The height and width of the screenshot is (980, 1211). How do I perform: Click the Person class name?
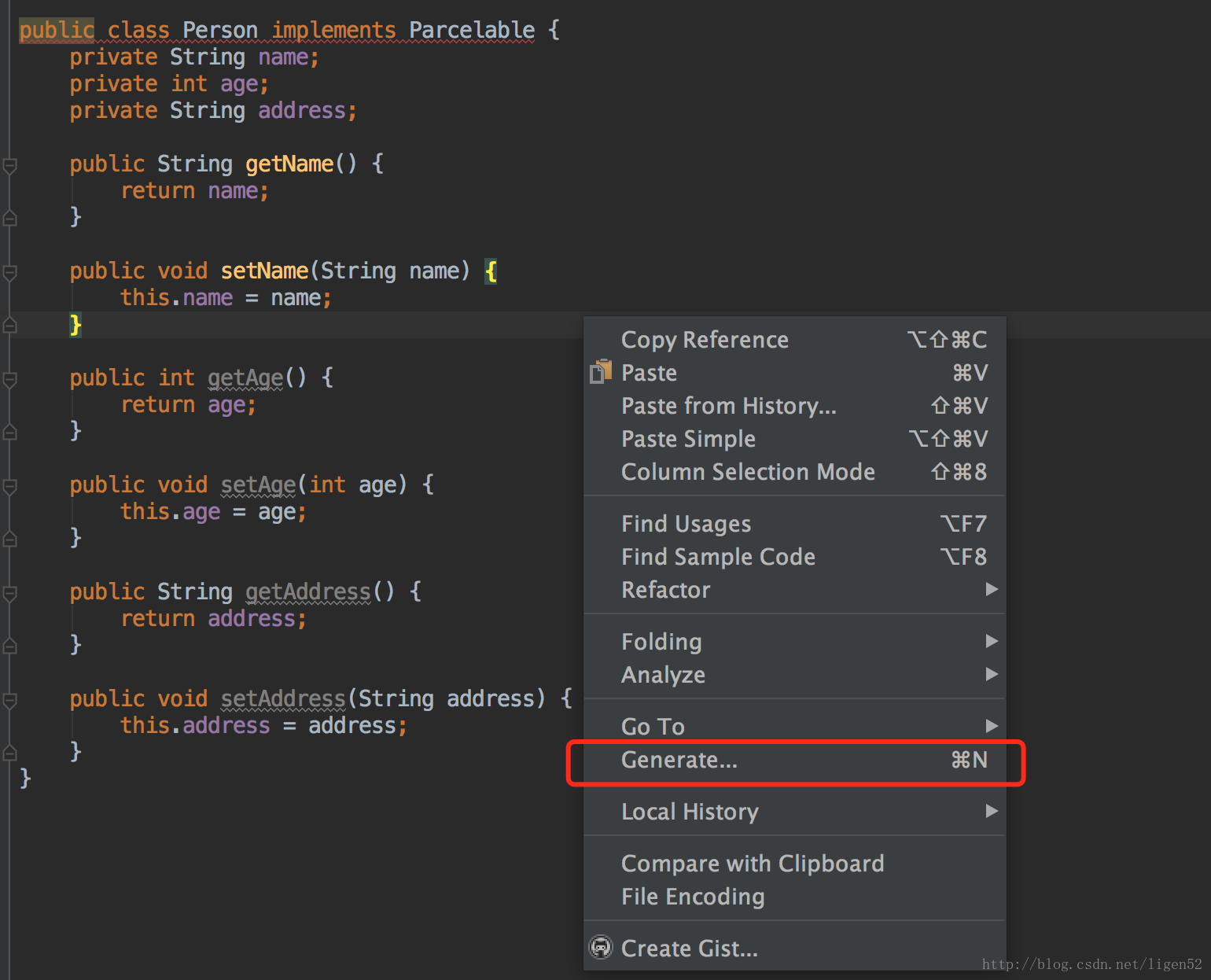(x=220, y=30)
